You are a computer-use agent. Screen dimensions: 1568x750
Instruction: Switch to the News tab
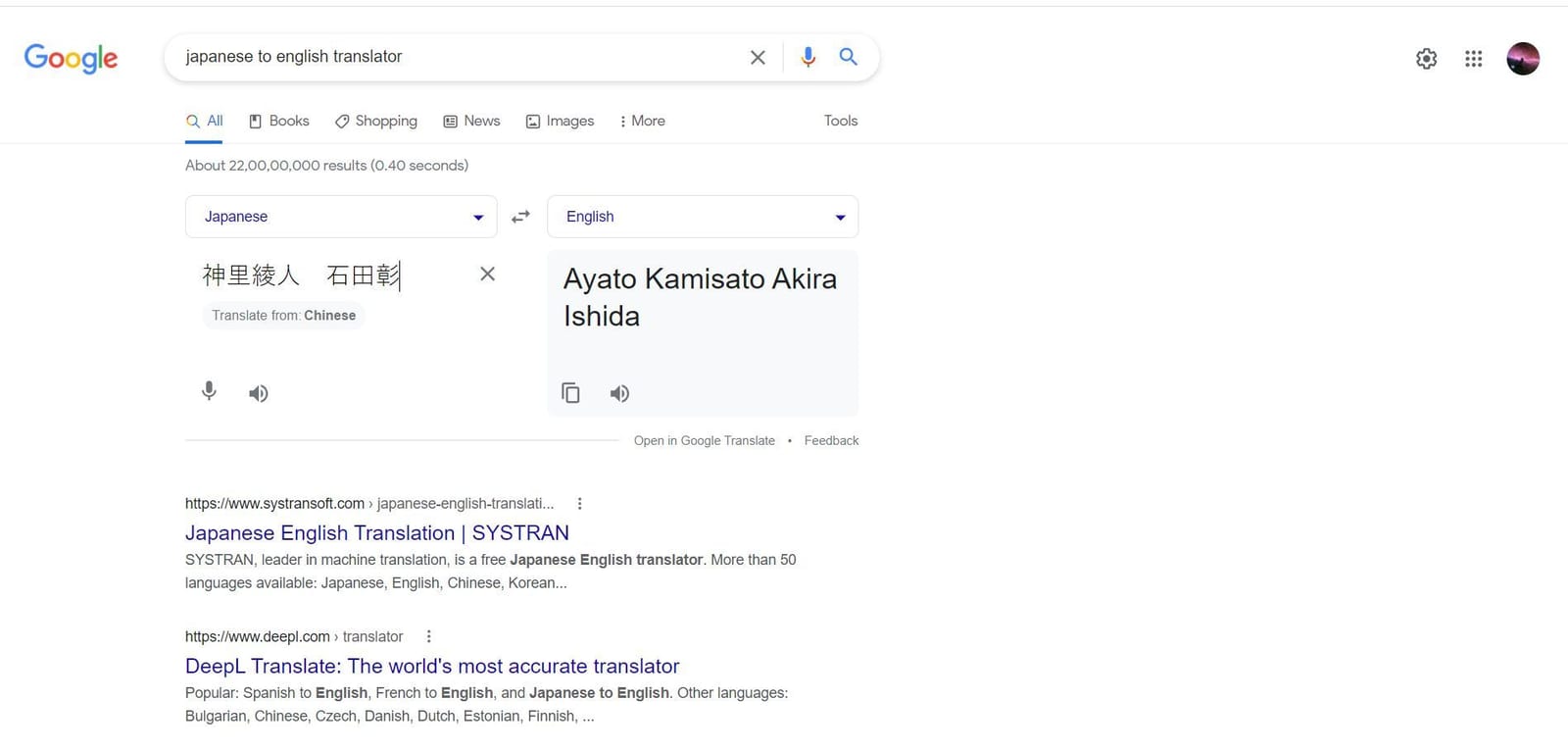[480, 121]
